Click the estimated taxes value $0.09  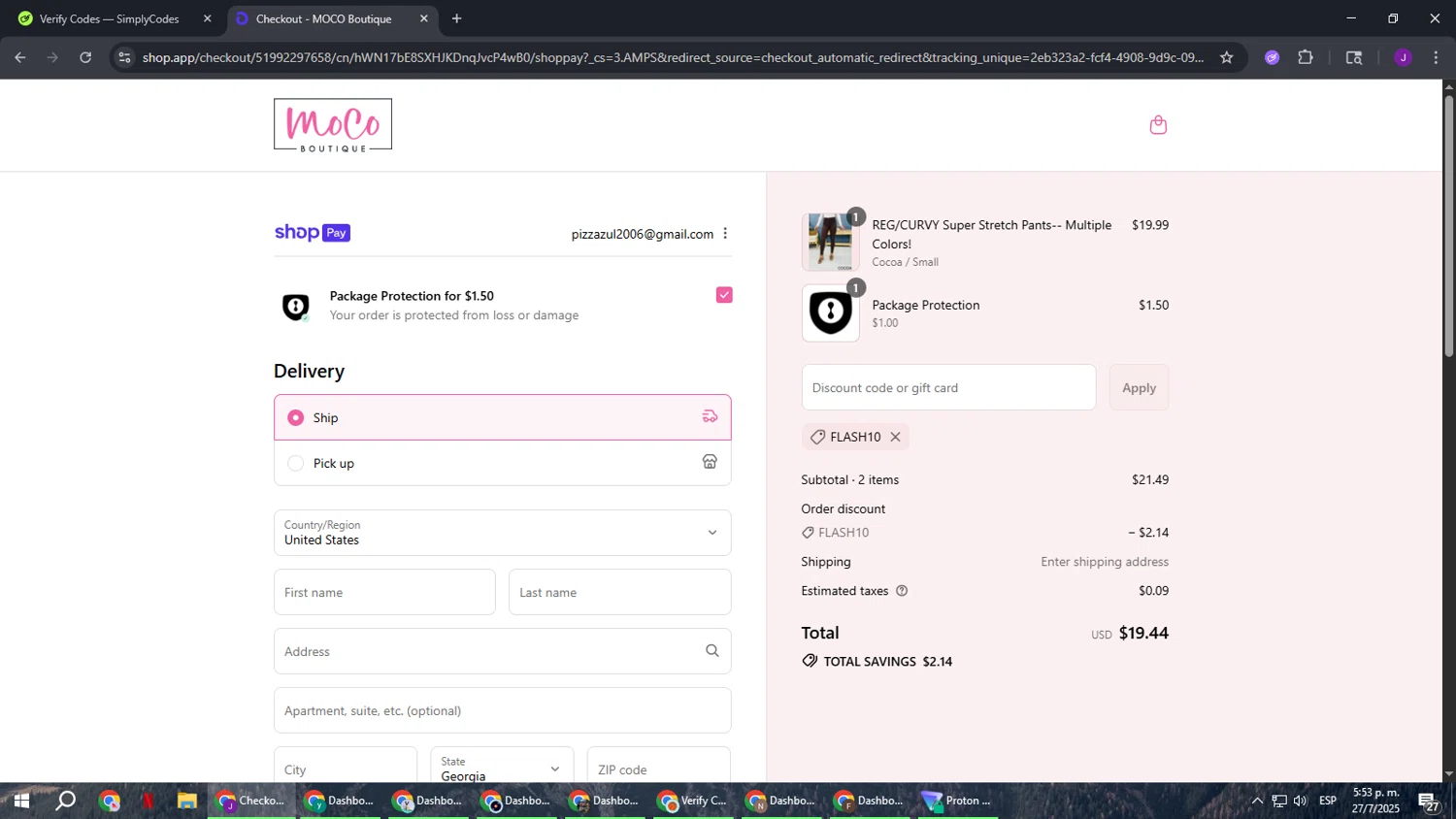[x=1154, y=591]
